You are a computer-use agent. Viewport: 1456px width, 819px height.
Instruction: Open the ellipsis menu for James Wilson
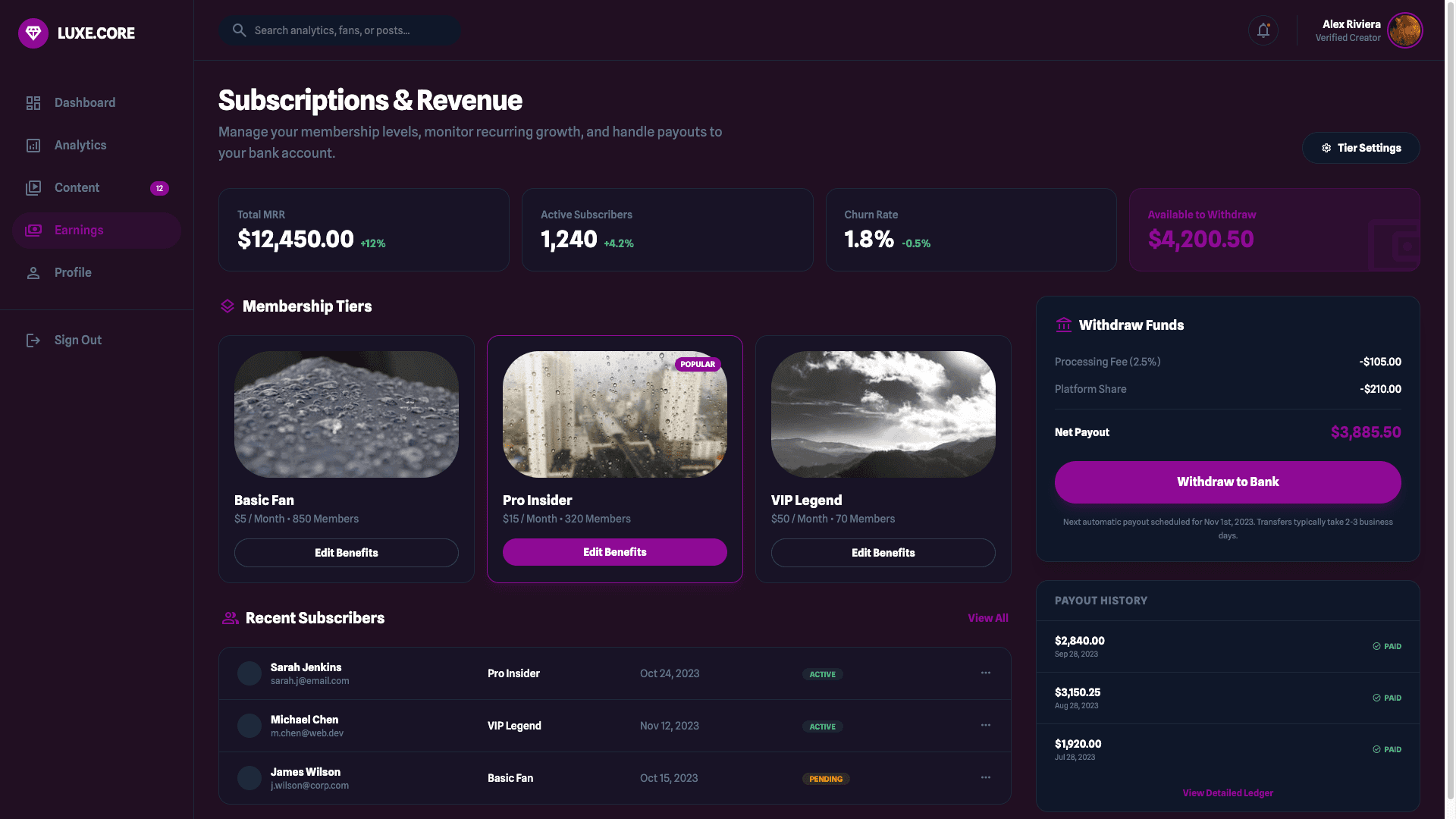click(x=985, y=777)
